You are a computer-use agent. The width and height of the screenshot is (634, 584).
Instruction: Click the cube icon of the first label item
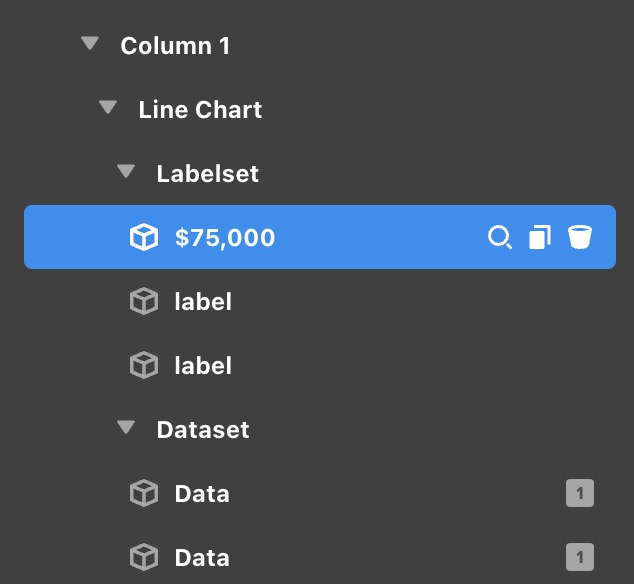145,301
